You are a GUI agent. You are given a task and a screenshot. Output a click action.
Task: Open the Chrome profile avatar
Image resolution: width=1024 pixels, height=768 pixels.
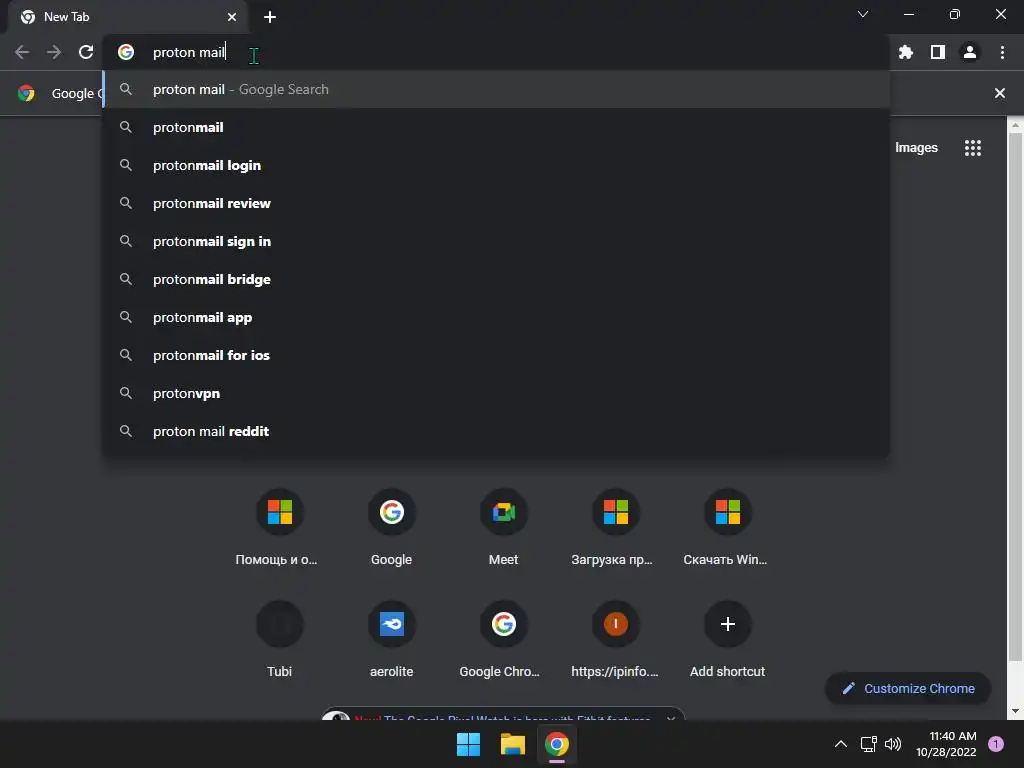[x=970, y=52]
